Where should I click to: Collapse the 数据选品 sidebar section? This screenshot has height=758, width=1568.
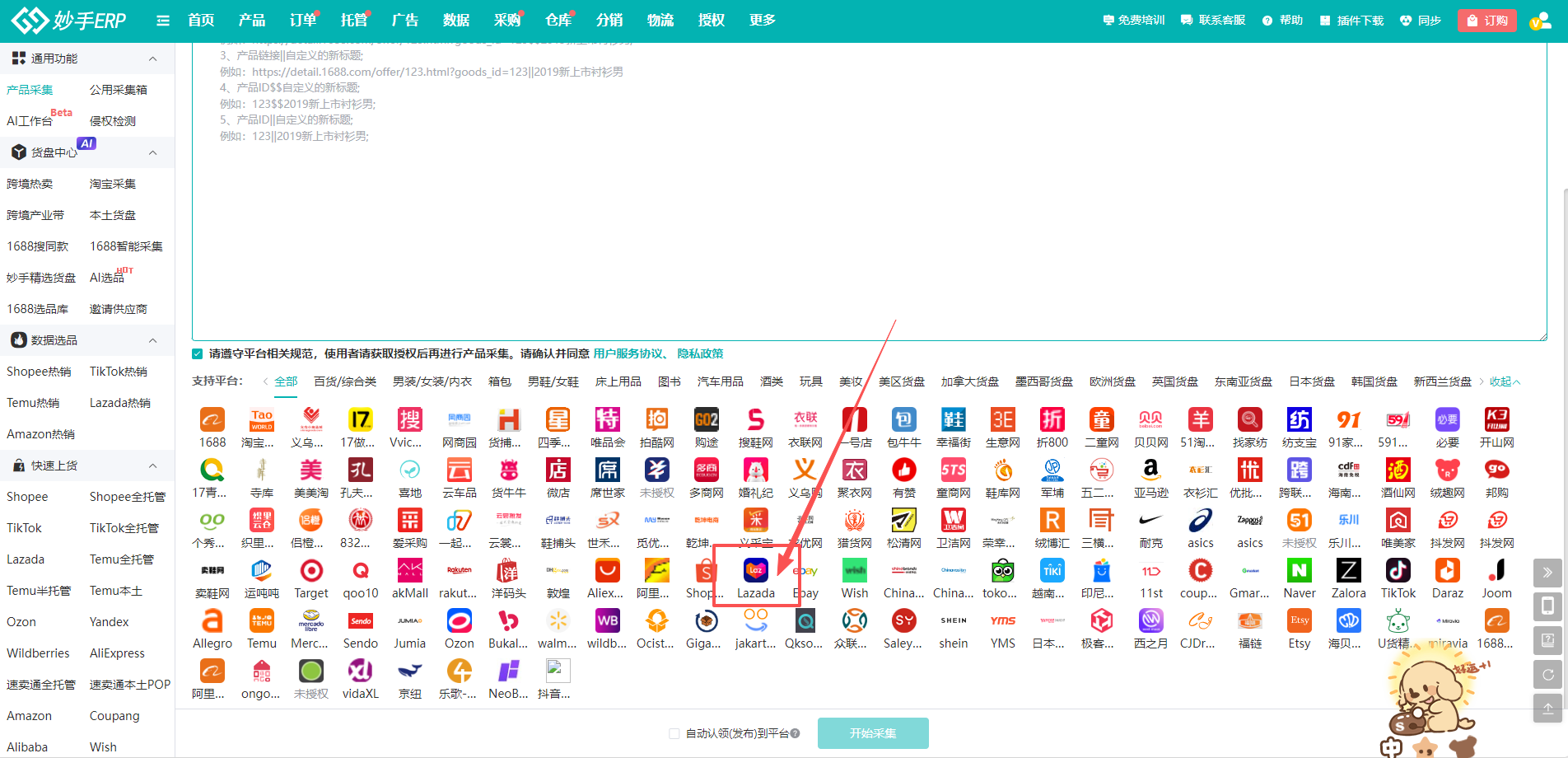(x=152, y=340)
